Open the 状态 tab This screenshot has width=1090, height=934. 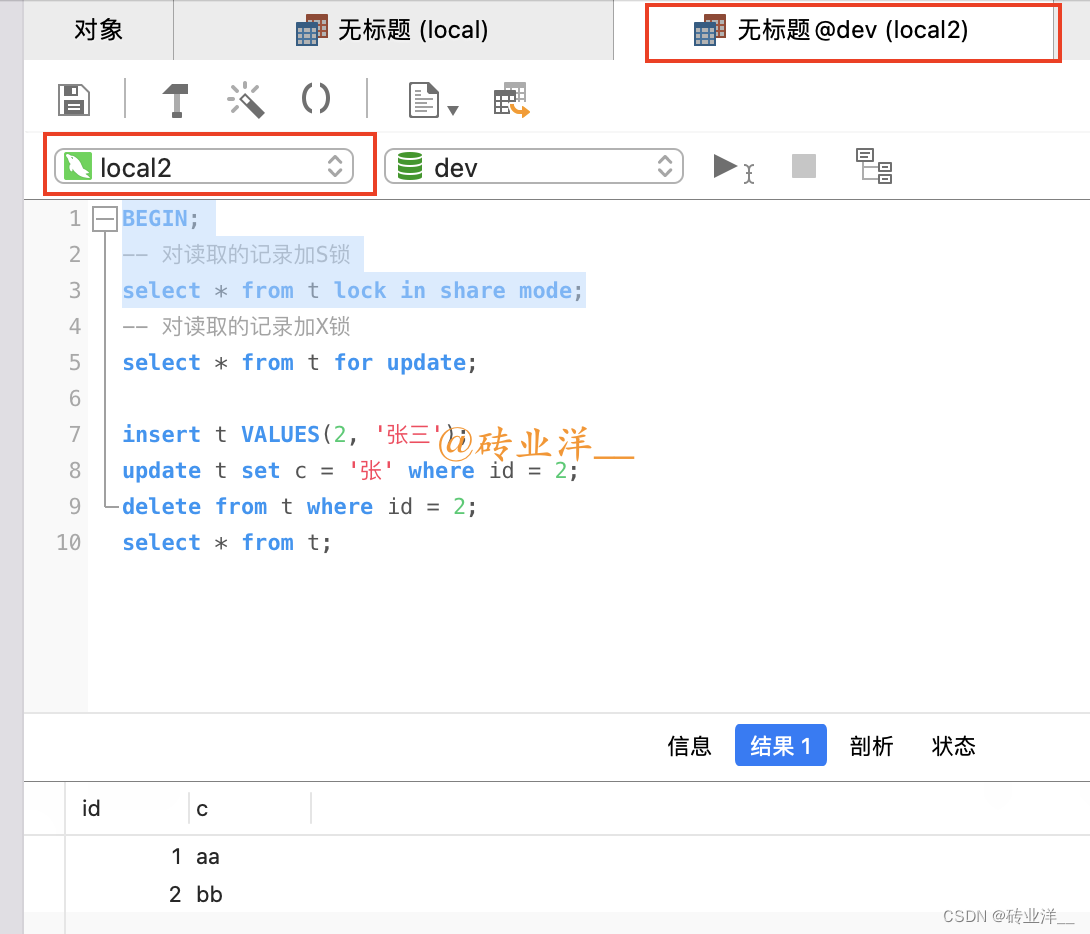(x=953, y=746)
